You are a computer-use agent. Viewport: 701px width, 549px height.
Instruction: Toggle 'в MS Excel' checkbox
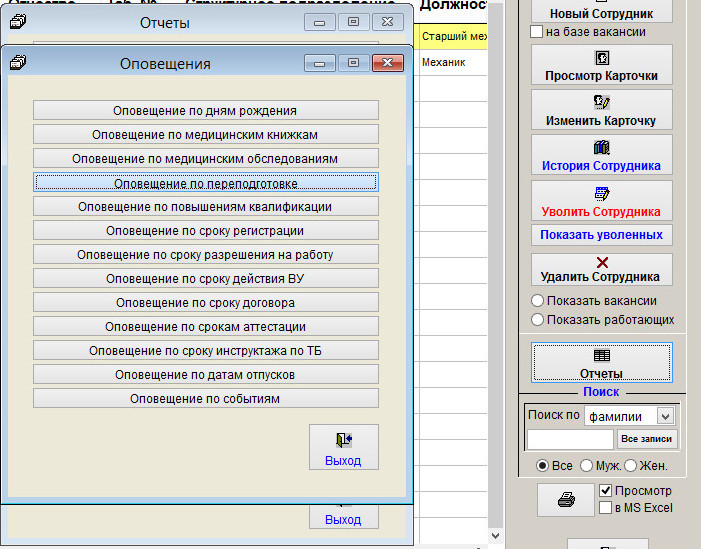point(605,508)
